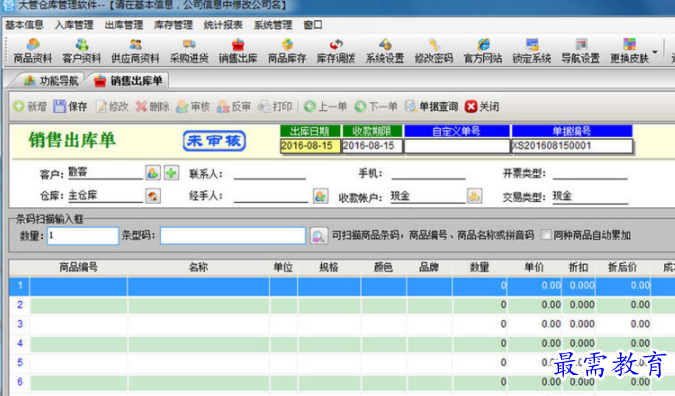
Task: Open 库存调拨 toolbar icon
Action: tap(336, 51)
